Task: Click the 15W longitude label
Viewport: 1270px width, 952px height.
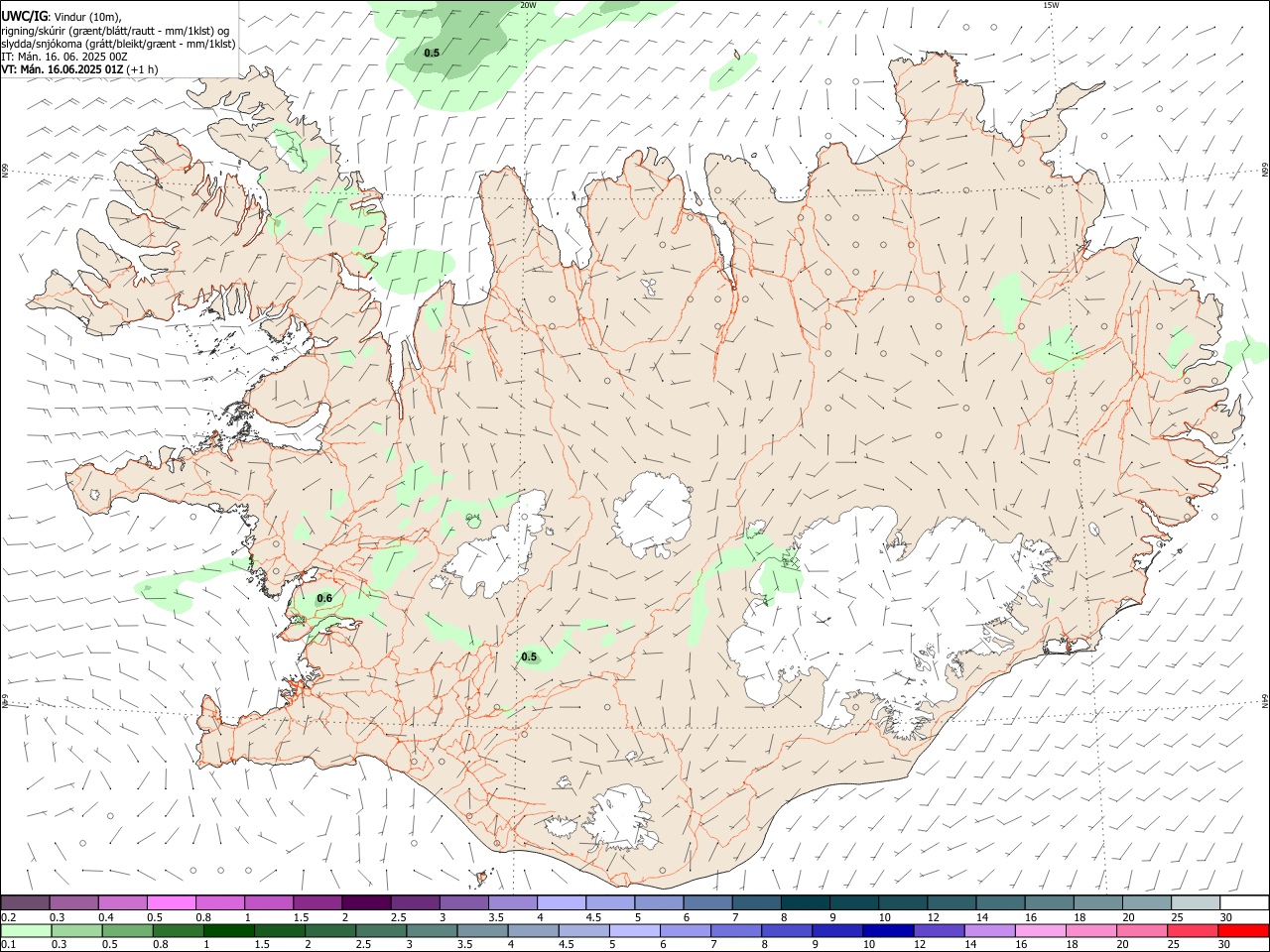Action: tap(1051, 5)
